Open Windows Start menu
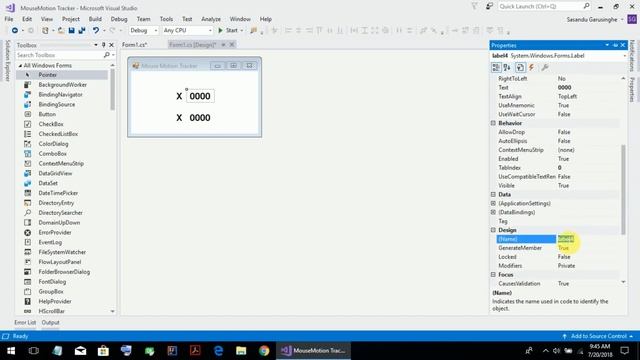The image size is (640, 360). (x=11, y=351)
